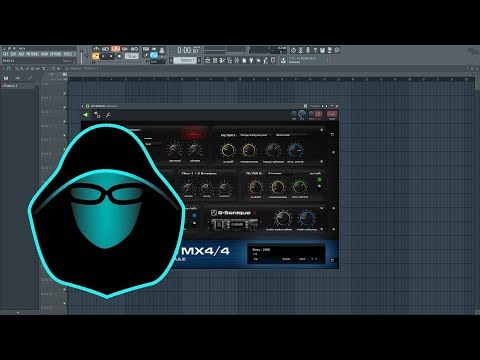Image resolution: width=480 pixels, height=360 pixels.
Task: Click the preset display showing Bass
Action: coord(286,254)
